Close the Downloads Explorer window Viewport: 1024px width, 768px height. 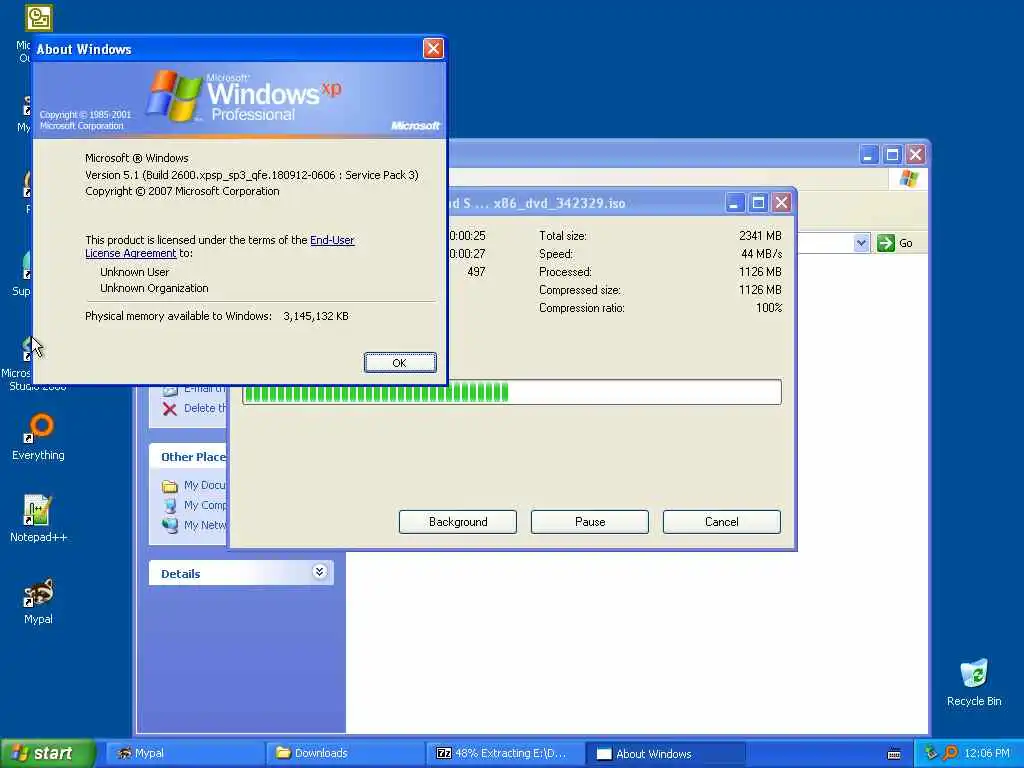(x=916, y=155)
